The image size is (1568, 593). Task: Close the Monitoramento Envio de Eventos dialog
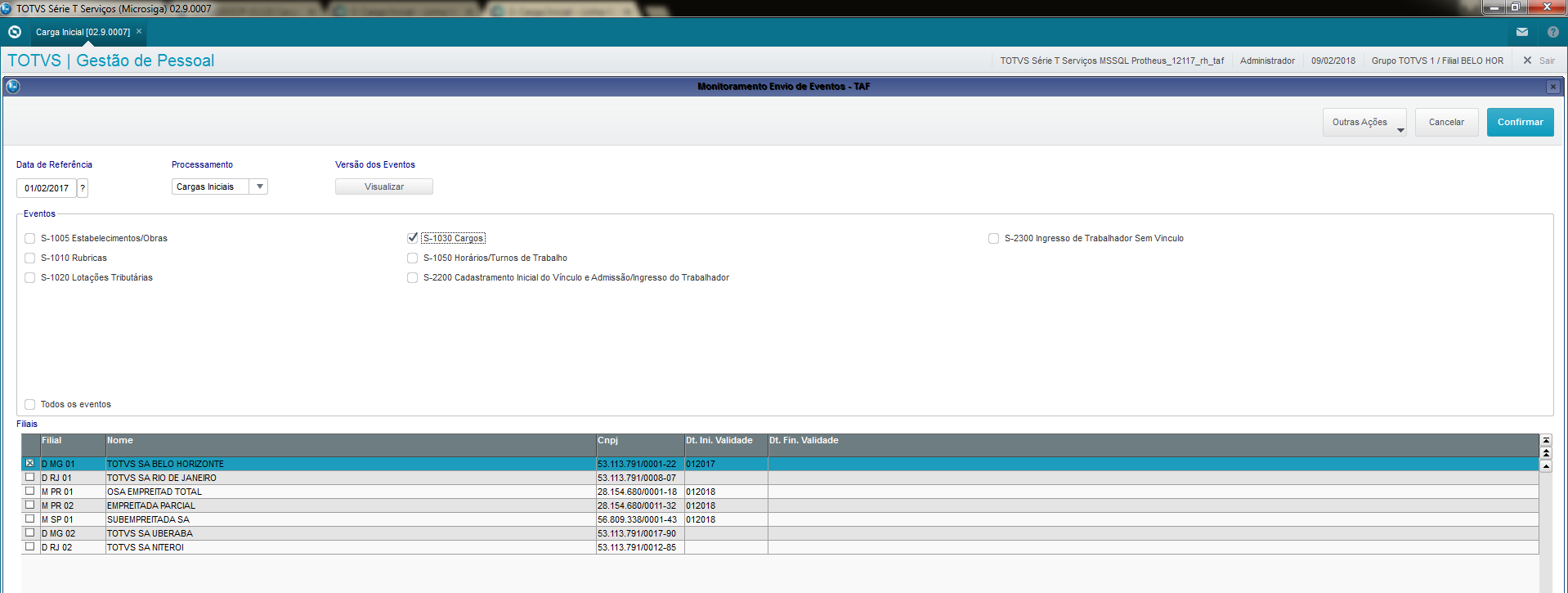[1552, 87]
